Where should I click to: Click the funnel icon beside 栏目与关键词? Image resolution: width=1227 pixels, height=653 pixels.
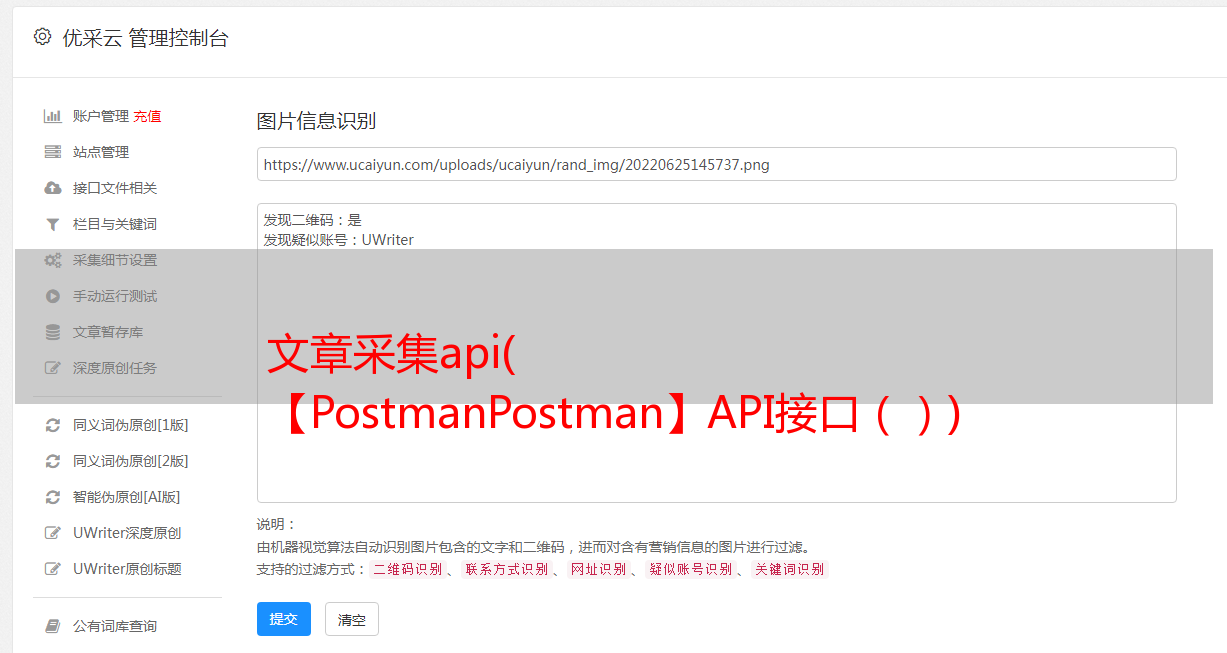53,224
